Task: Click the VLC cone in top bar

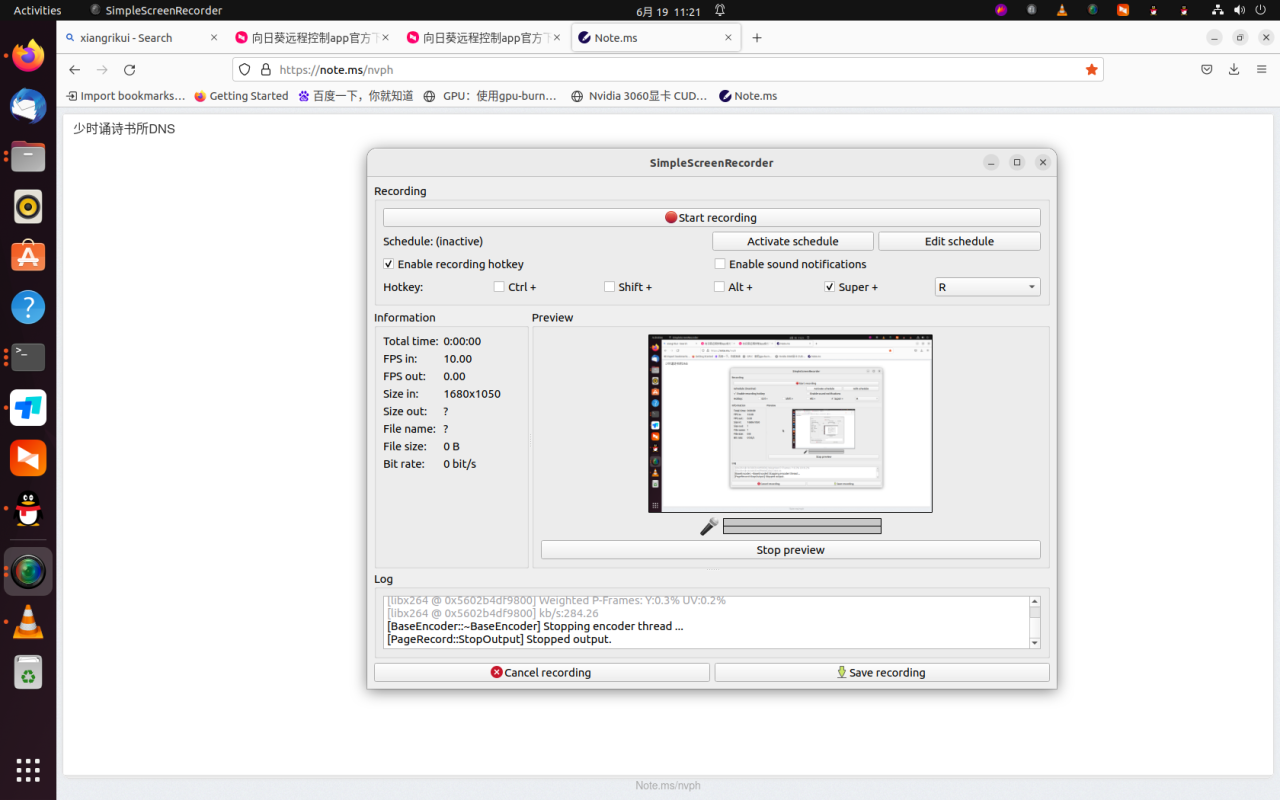Action: [x=1062, y=10]
